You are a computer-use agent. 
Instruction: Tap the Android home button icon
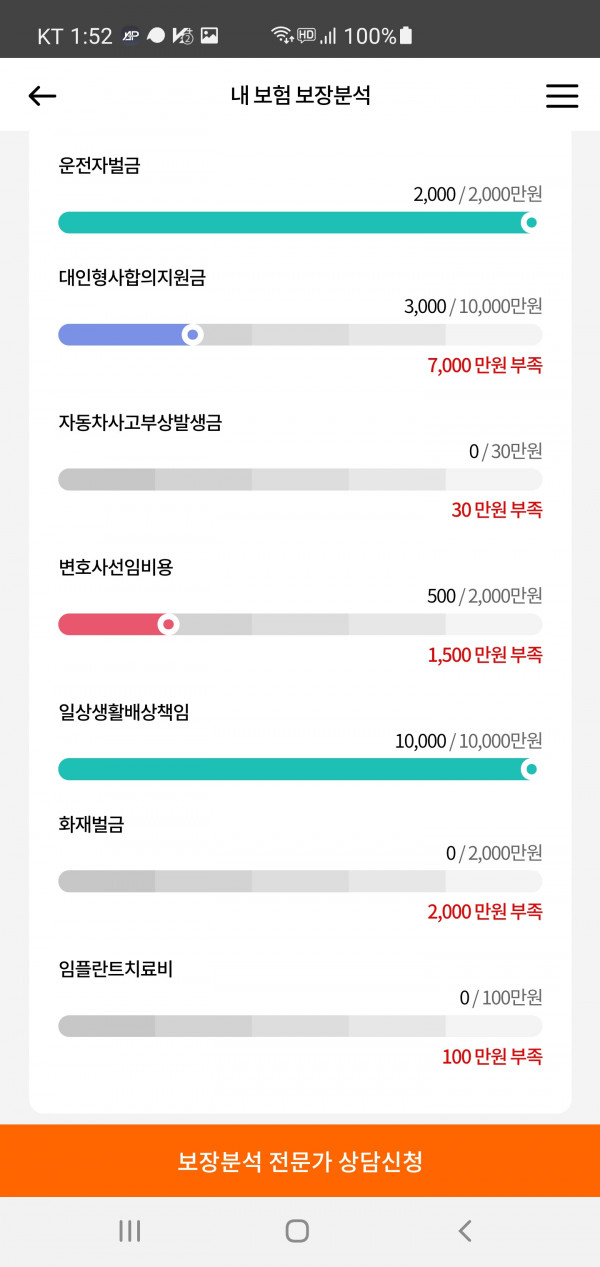297,1231
